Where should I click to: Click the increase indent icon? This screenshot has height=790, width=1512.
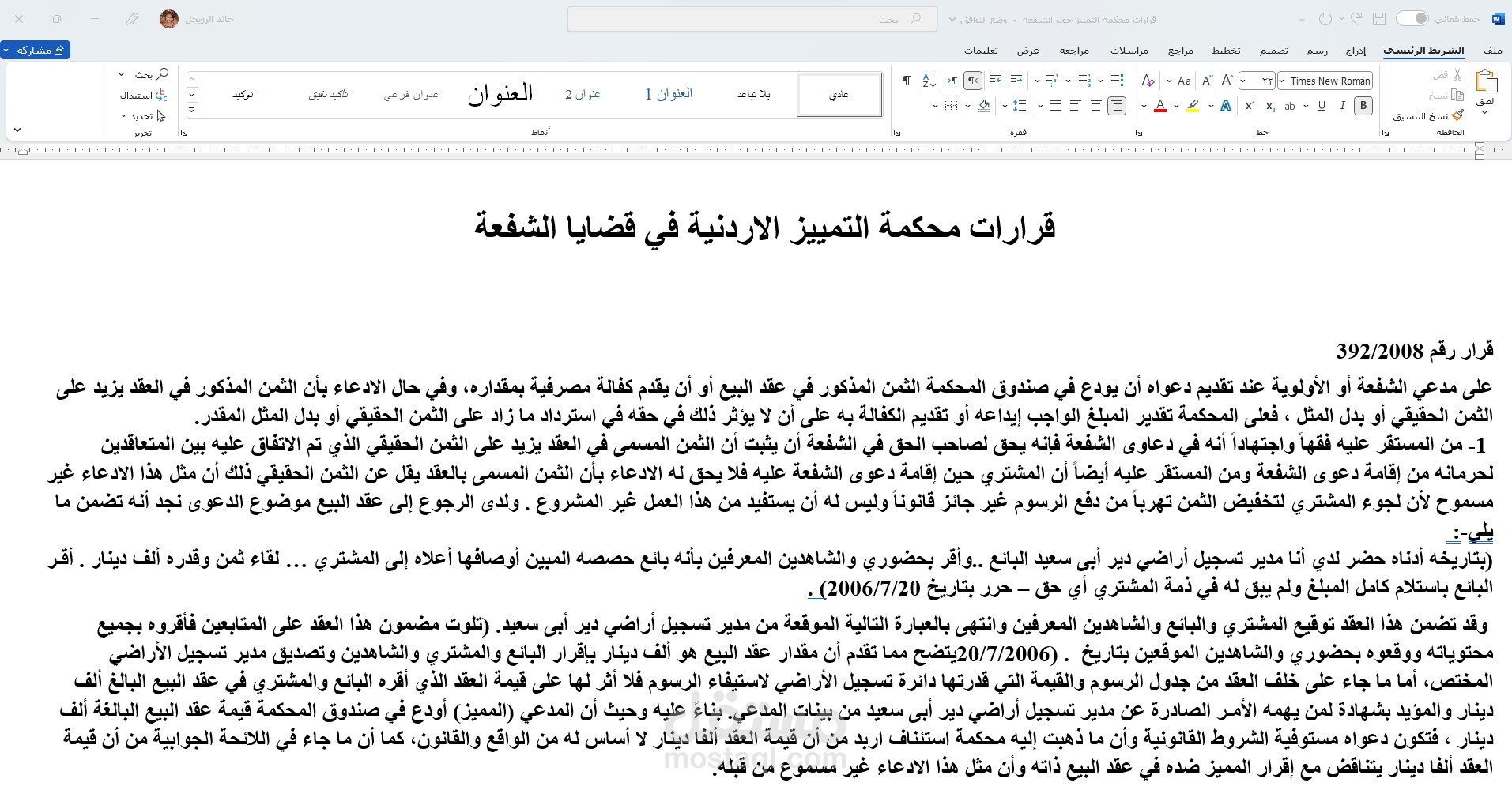tap(996, 81)
